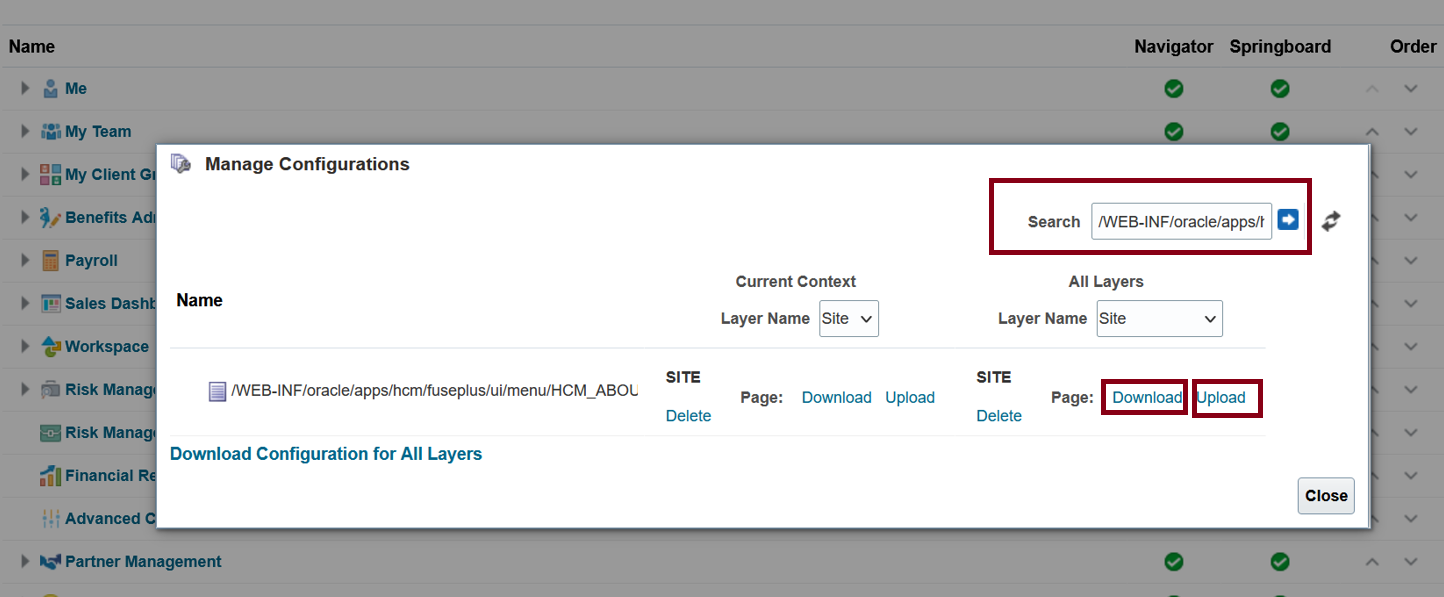Move the Workspace row down in order

[x=1411, y=347]
